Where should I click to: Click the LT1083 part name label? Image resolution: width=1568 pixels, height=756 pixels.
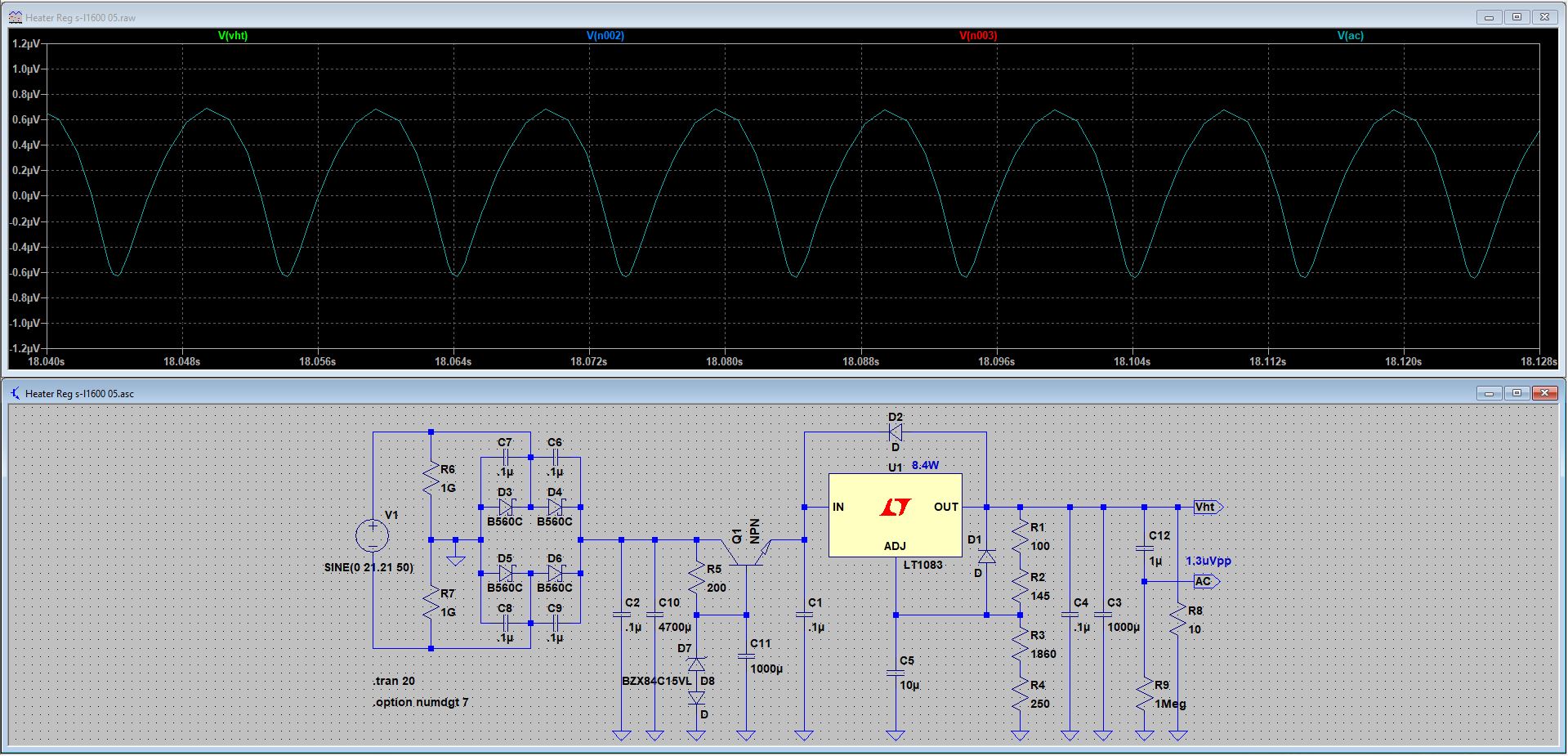point(923,565)
